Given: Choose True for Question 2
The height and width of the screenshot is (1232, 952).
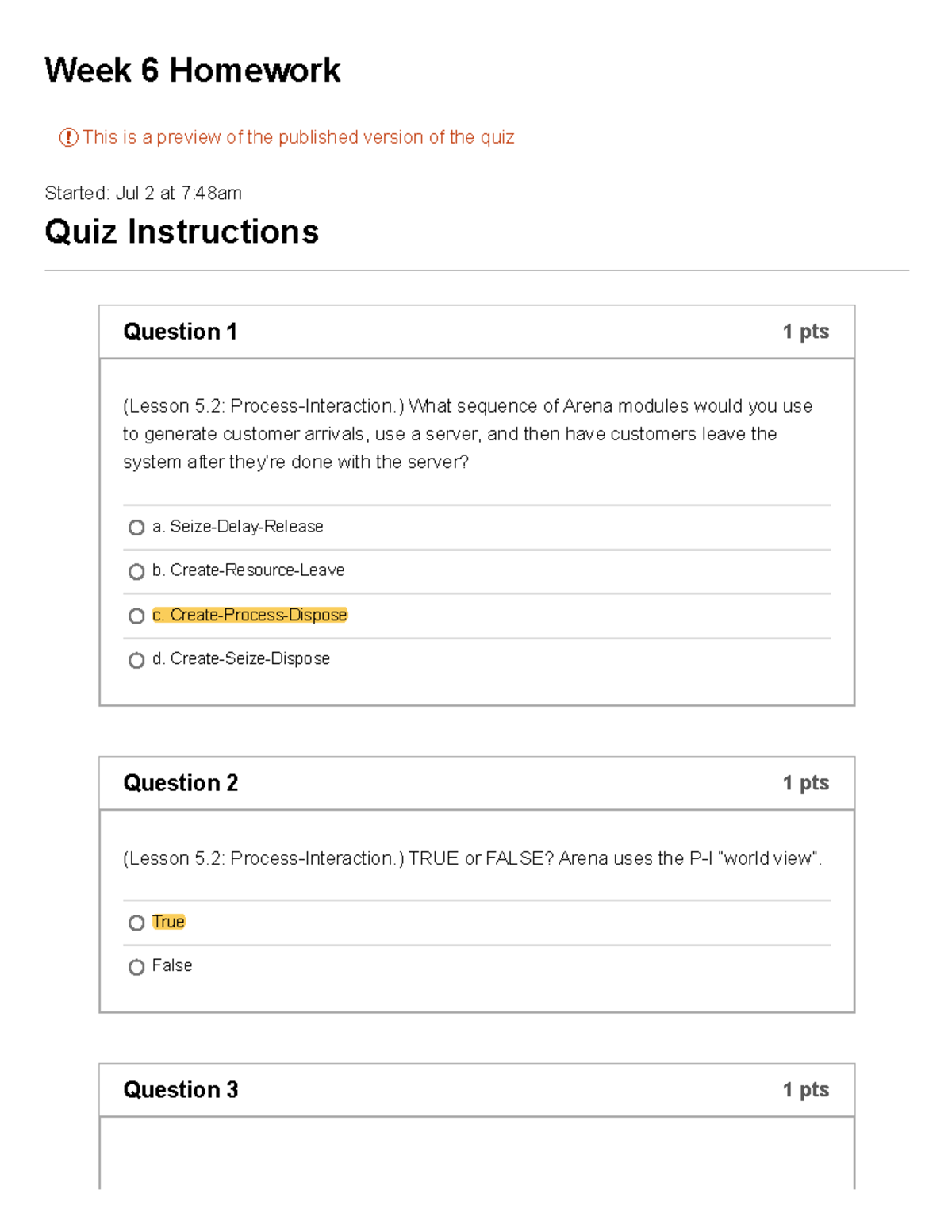Looking at the screenshot, I should [135, 923].
